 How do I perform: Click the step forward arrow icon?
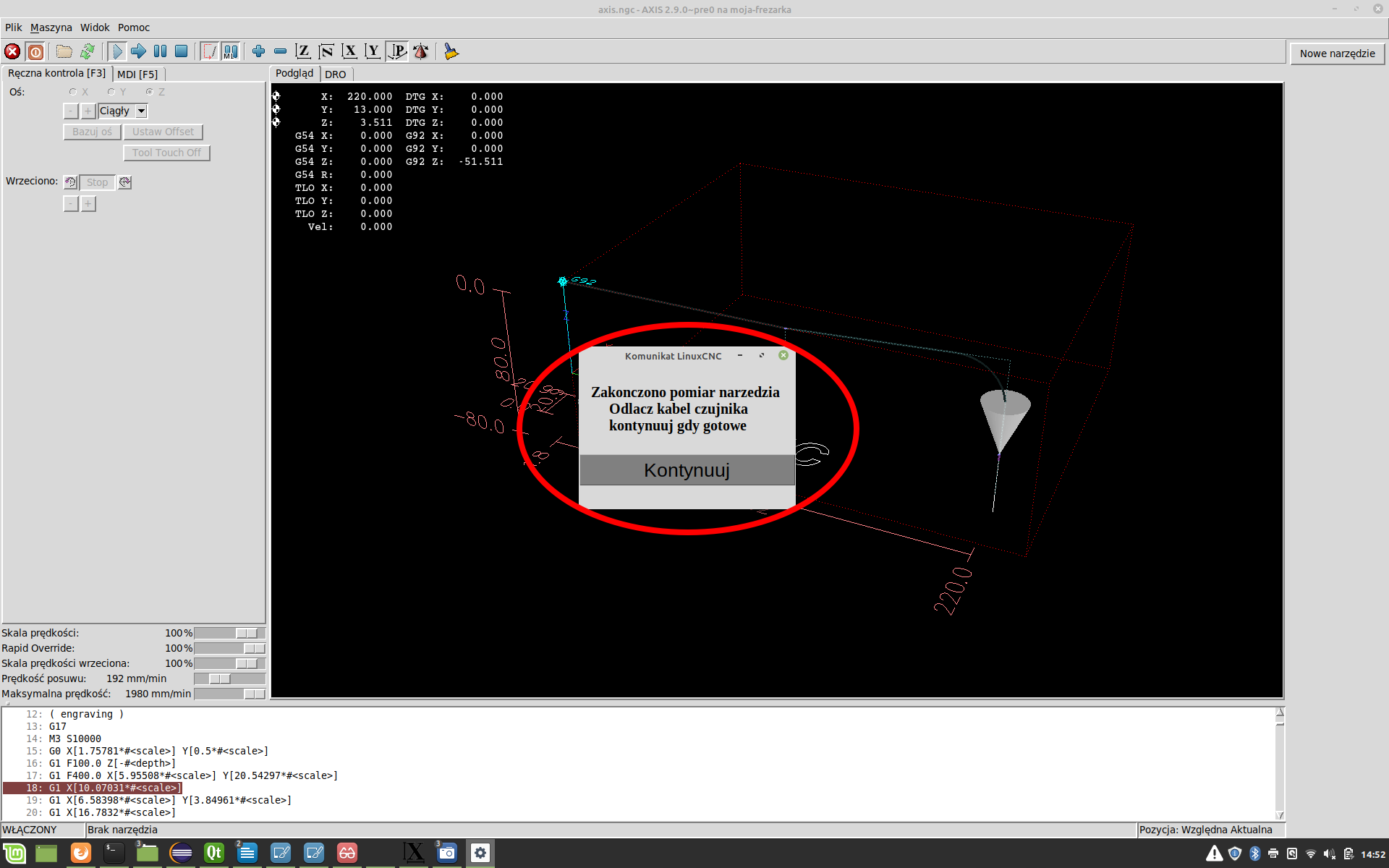click(x=138, y=51)
